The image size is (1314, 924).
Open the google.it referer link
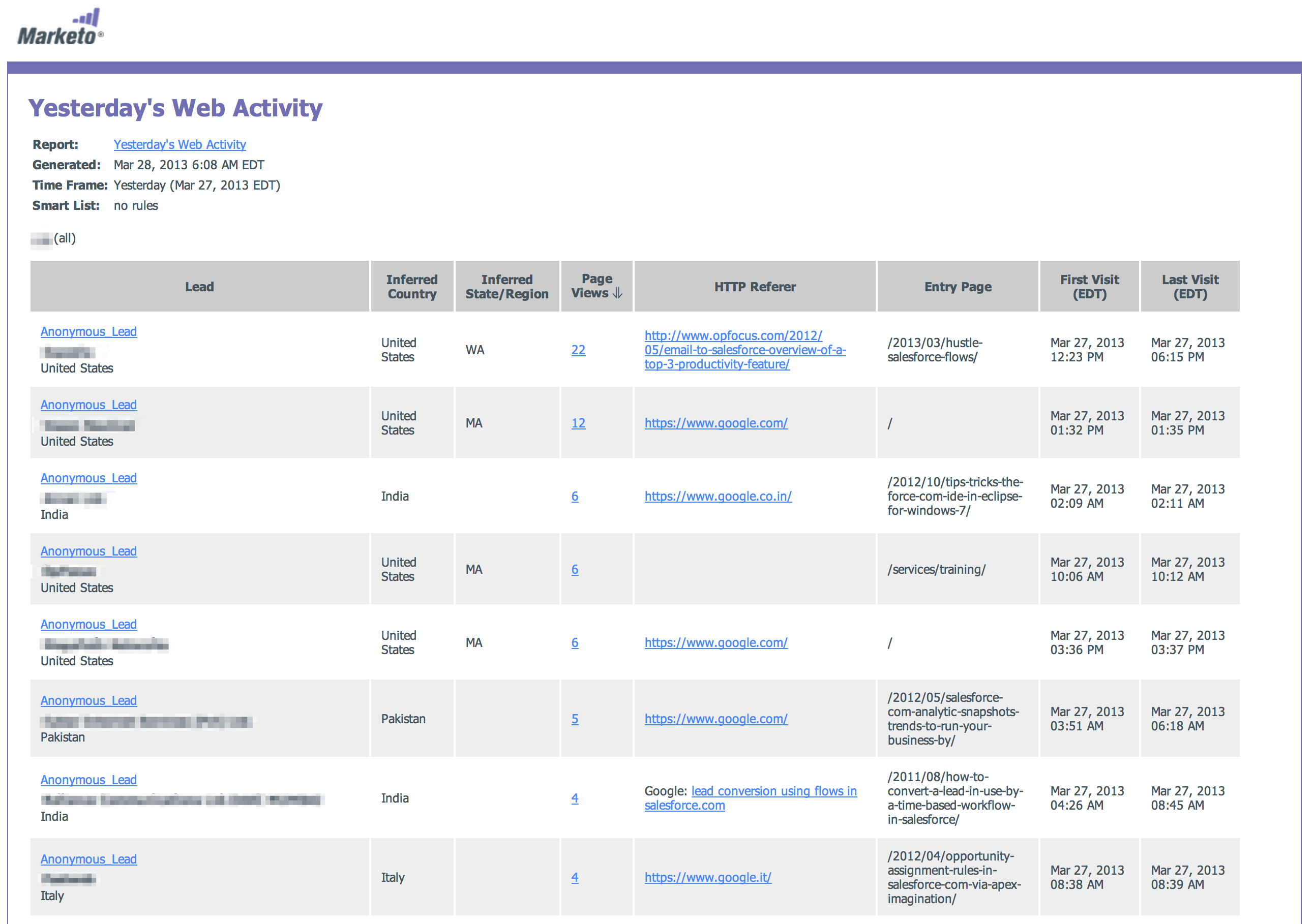pyautogui.click(x=707, y=878)
